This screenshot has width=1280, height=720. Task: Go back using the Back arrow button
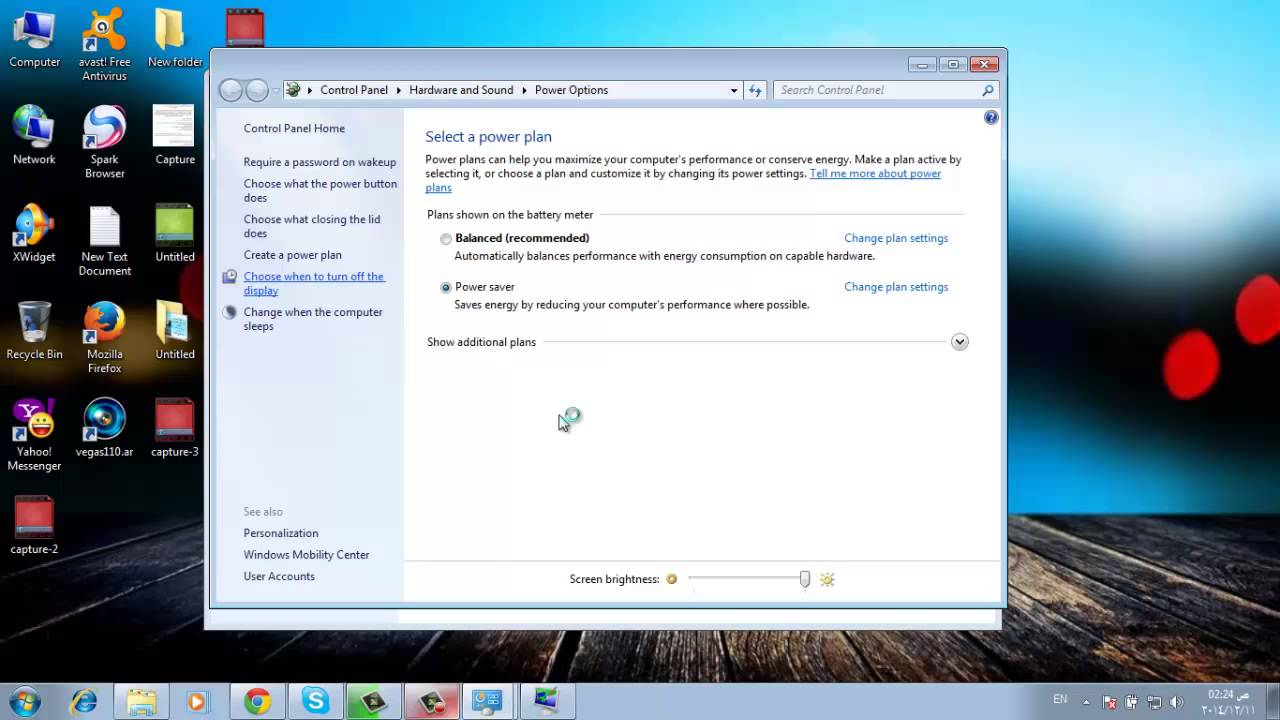coord(231,90)
